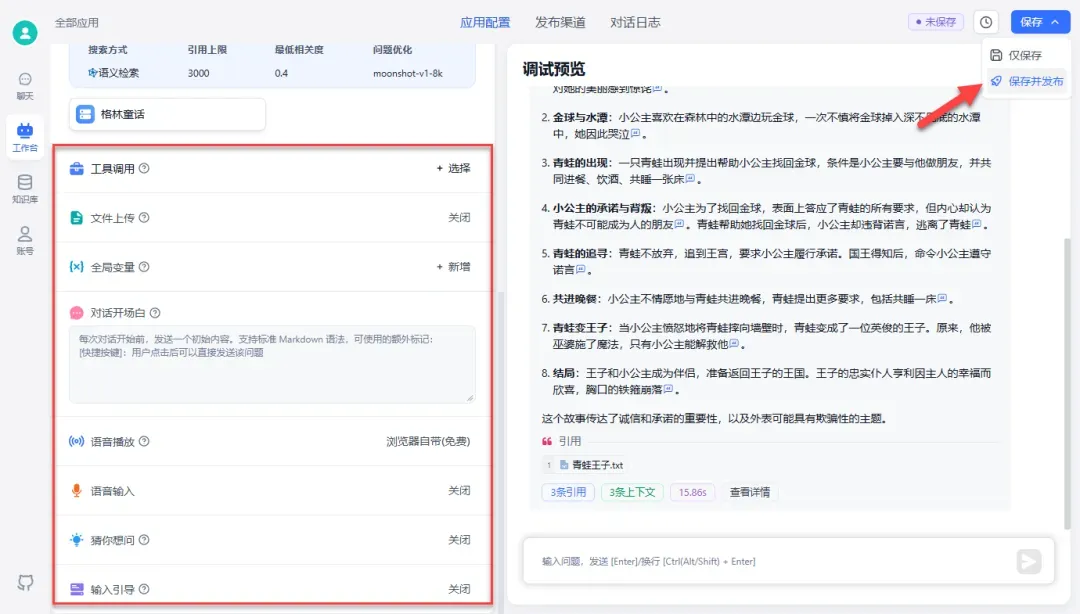This screenshot has width=1080, height=614.
Task: Click the 格林童话 dataset icon
Action: coord(85,114)
